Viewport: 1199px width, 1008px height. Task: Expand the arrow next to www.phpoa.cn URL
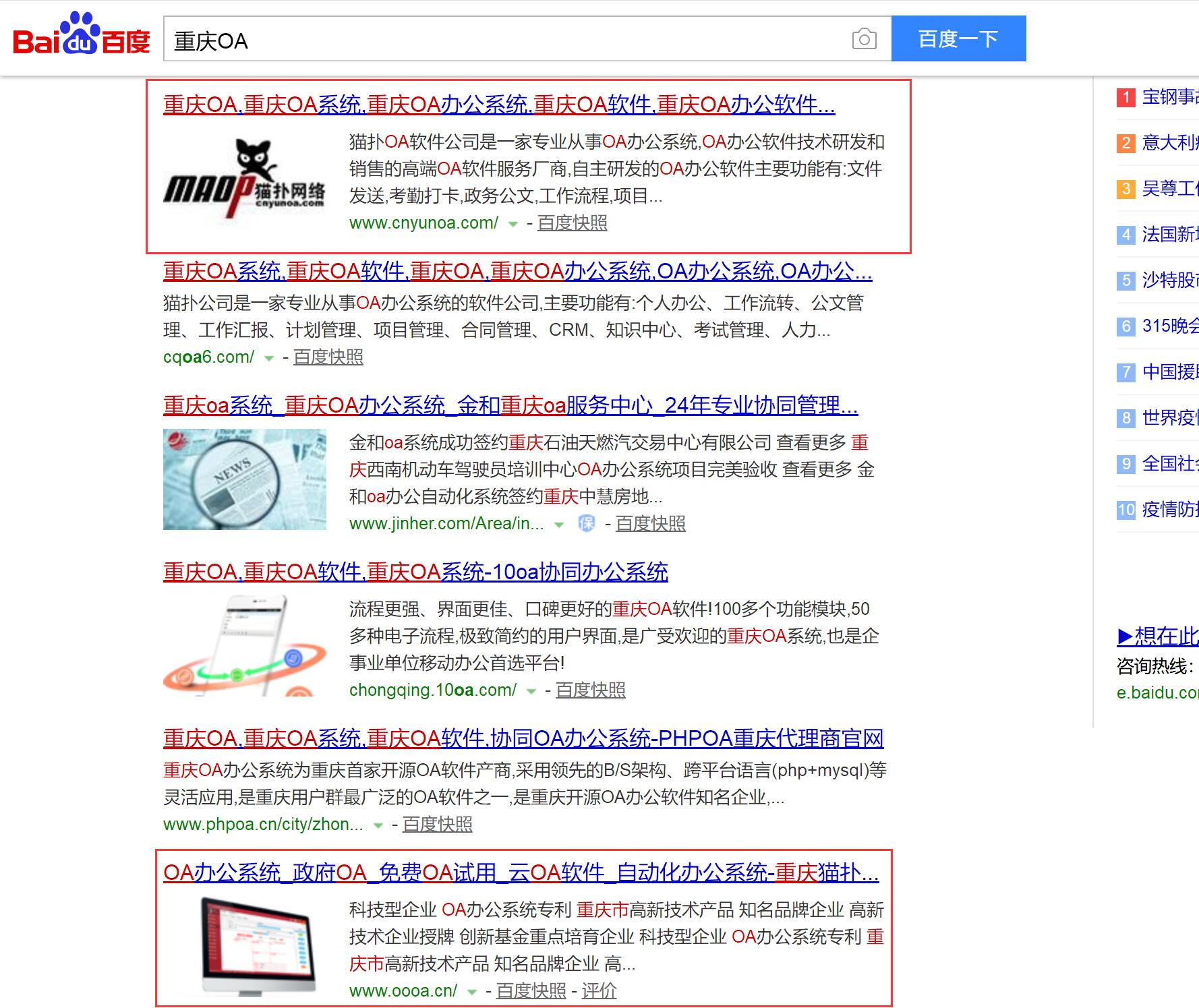click(378, 825)
